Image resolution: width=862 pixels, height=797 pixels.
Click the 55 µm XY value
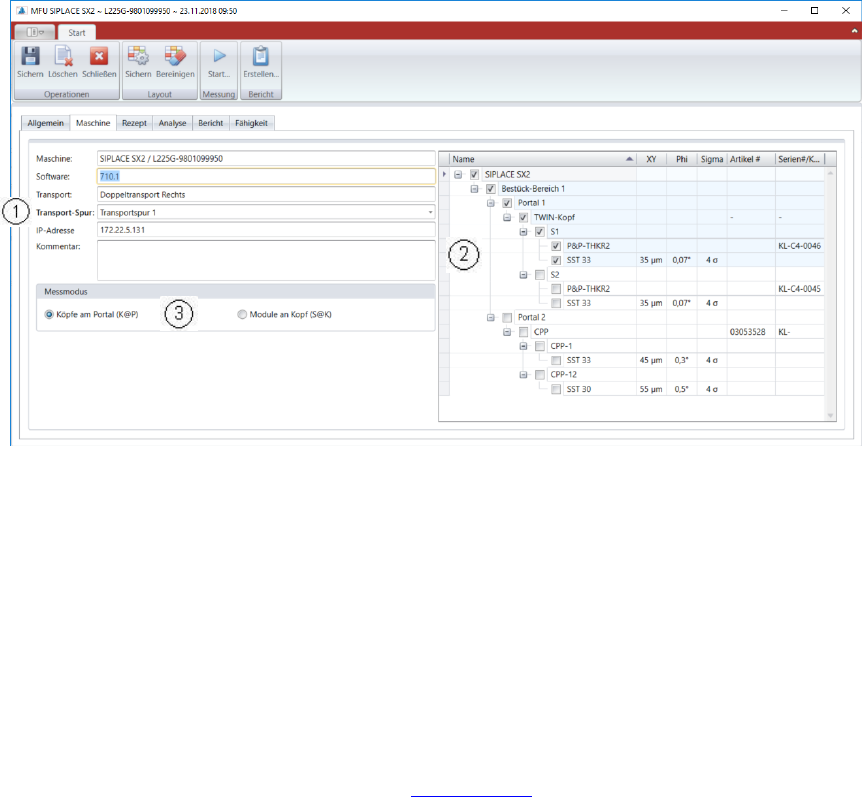click(651, 389)
